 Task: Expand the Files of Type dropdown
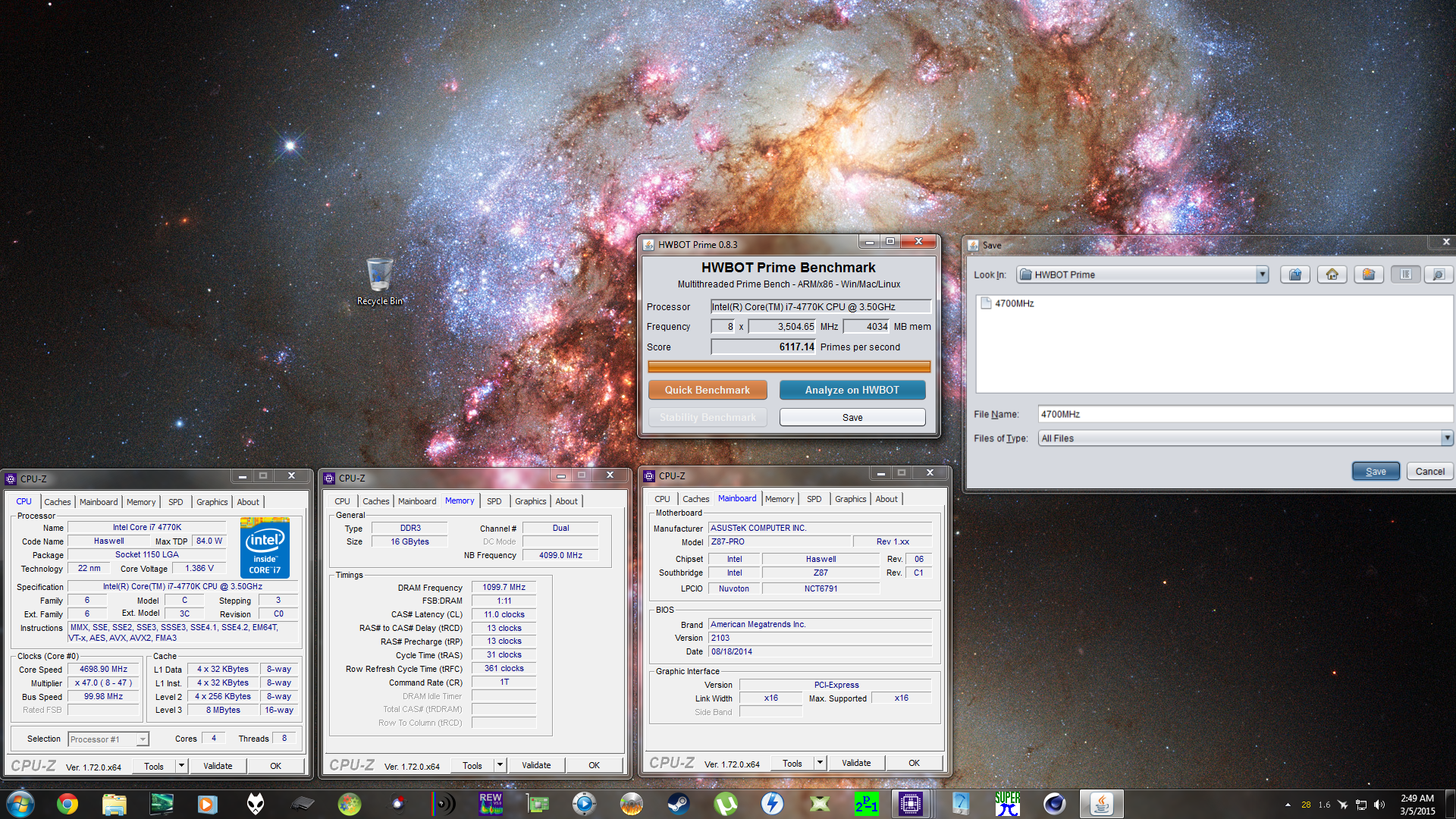point(1447,438)
